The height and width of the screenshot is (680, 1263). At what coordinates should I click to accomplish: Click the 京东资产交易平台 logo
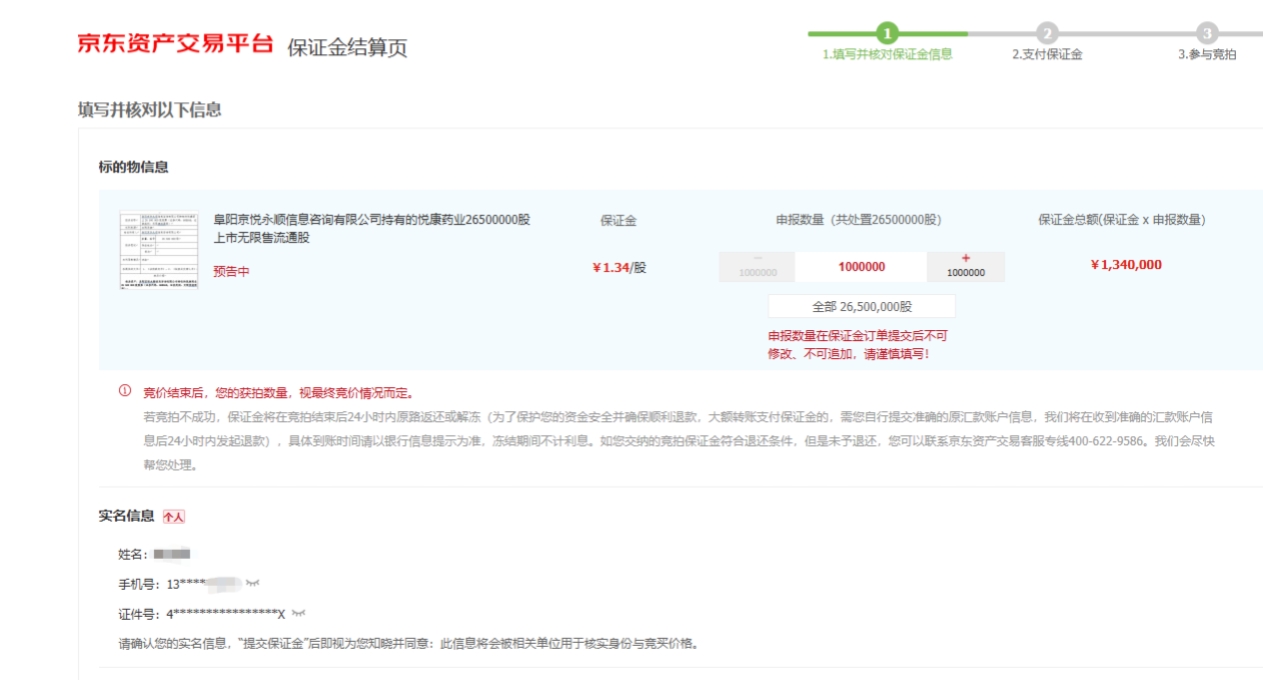pos(175,44)
